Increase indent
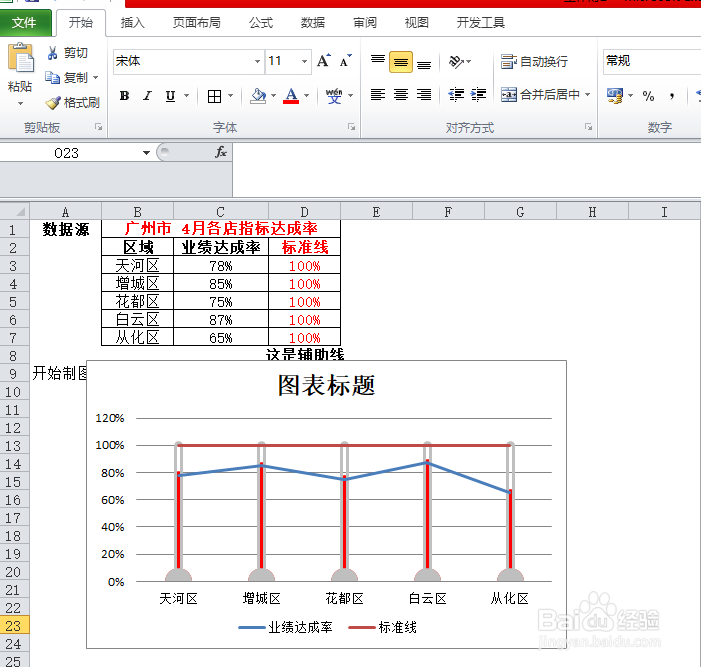The image size is (701, 667). point(478,95)
